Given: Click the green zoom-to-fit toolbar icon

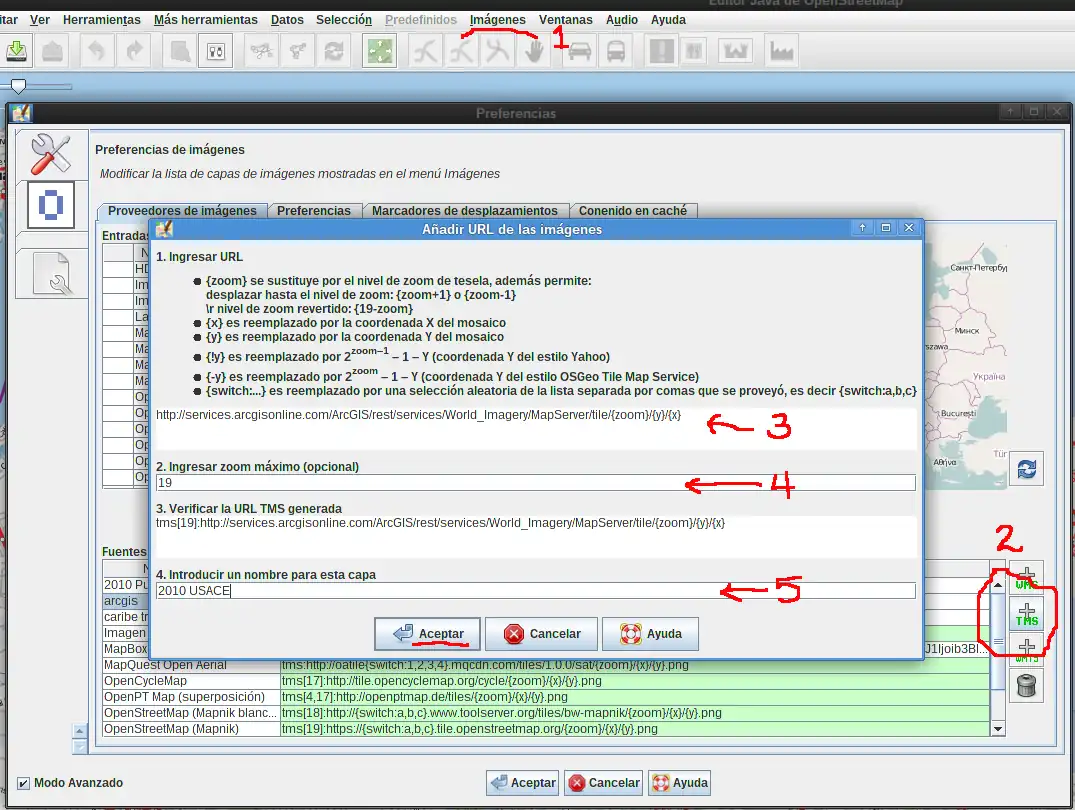Looking at the screenshot, I should click(x=380, y=52).
